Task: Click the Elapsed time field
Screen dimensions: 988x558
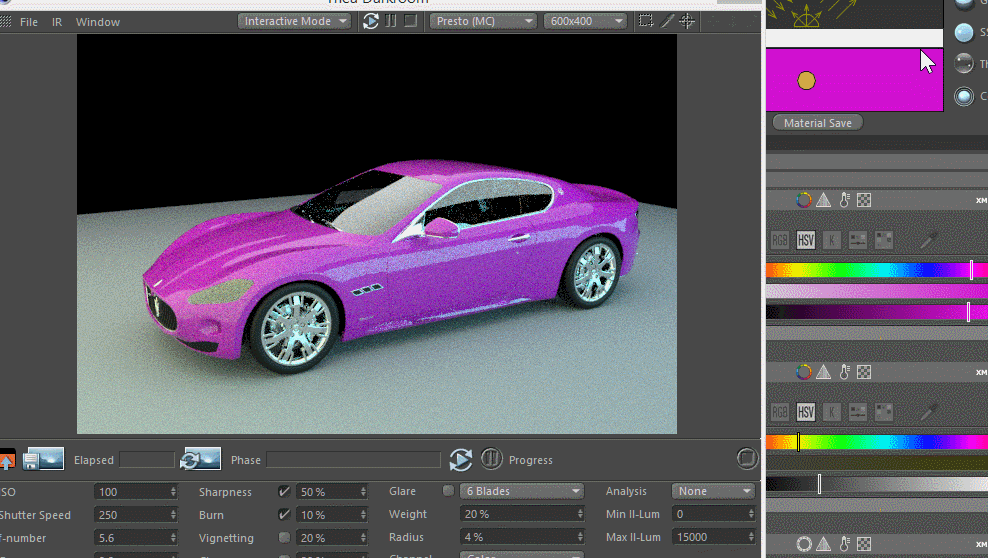Action: click(x=147, y=460)
